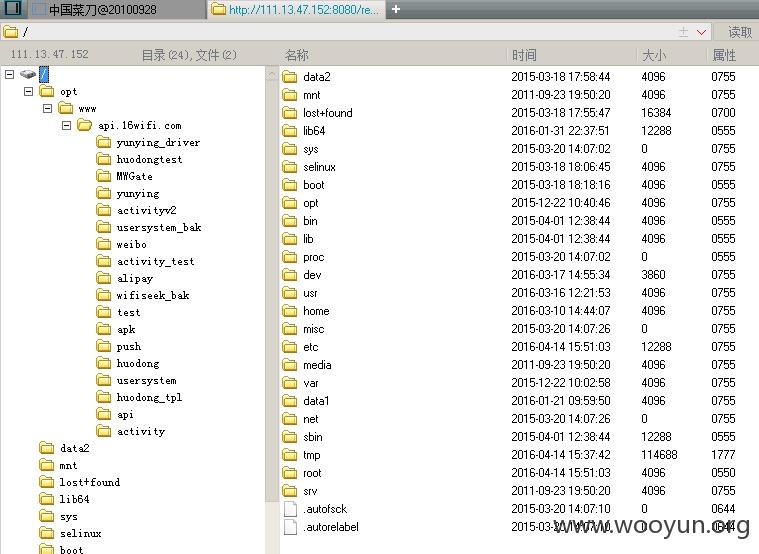The width and height of the screenshot is (759, 554).
Task: Click the yunying_driver folder icon in tree
Action: tap(103, 142)
